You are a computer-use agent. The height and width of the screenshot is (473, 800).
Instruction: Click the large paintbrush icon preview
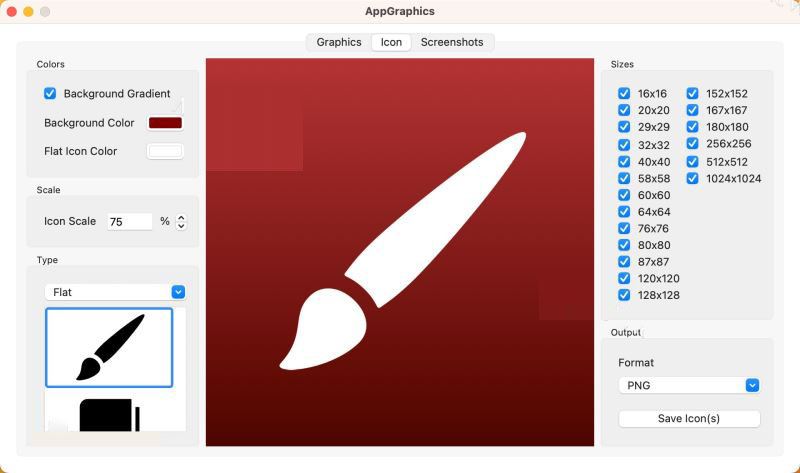pyautogui.click(x=400, y=252)
